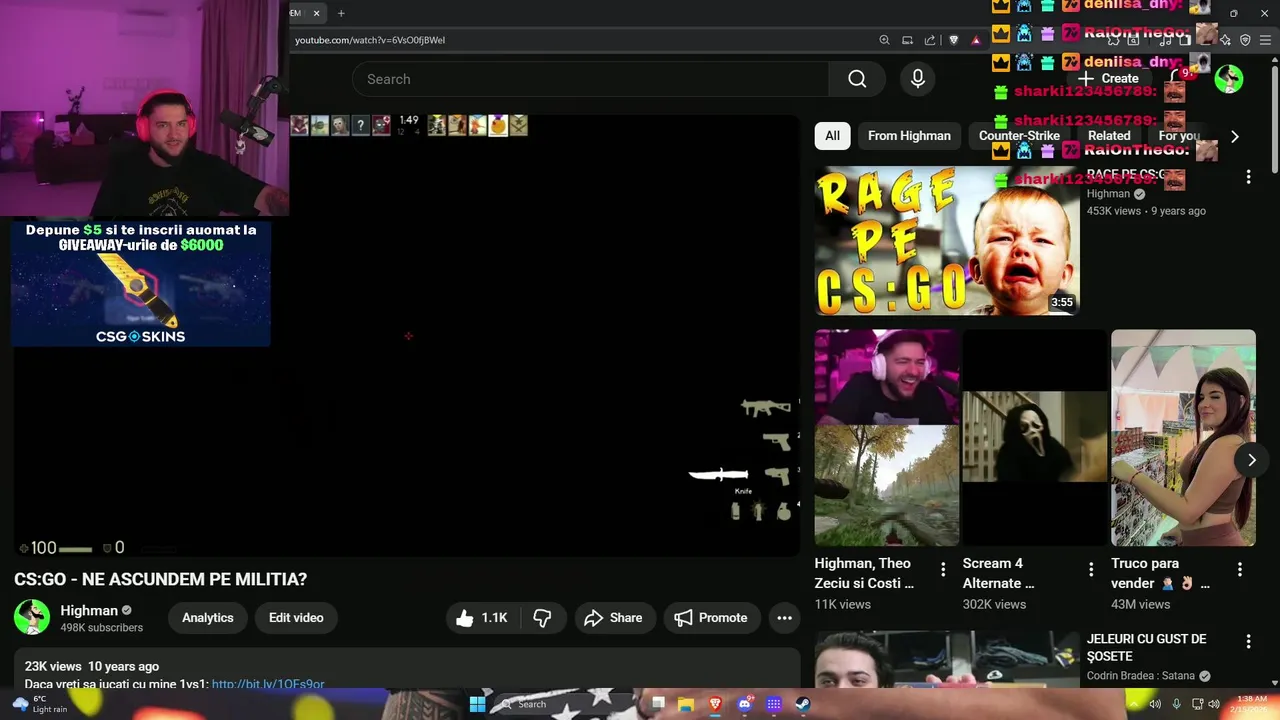Viewport: 1280px width, 720px height.
Task: Select the All filter chip
Action: pyautogui.click(x=832, y=136)
